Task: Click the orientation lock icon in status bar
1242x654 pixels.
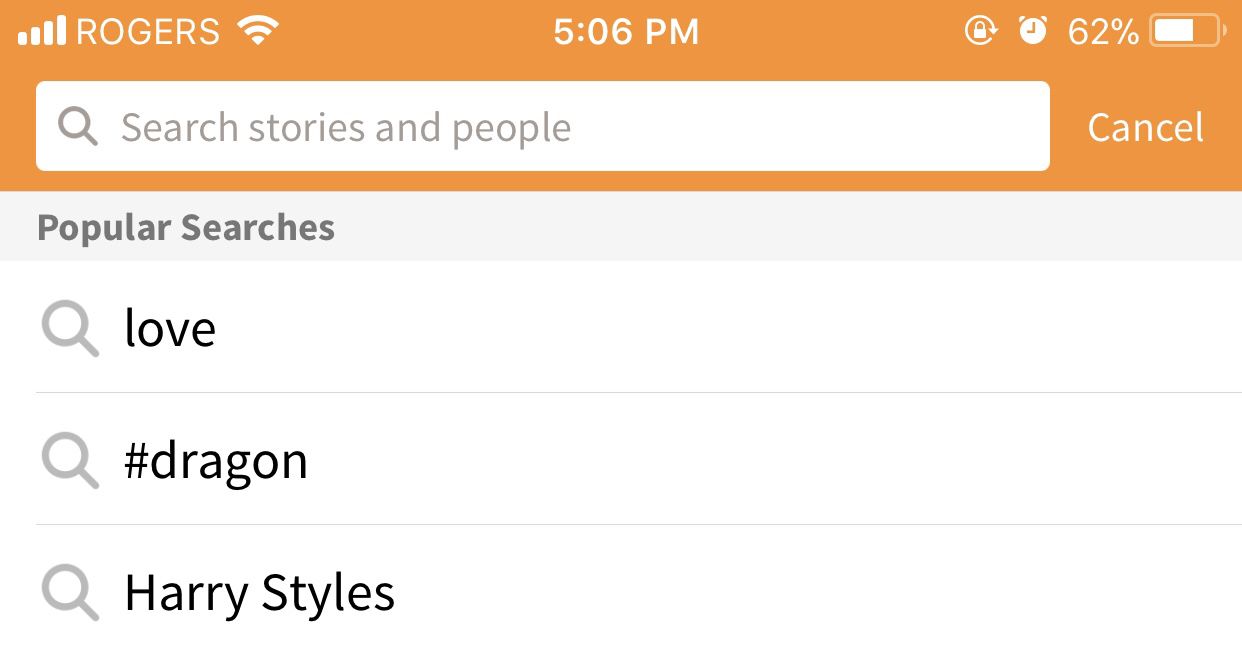Action: point(981,30)
